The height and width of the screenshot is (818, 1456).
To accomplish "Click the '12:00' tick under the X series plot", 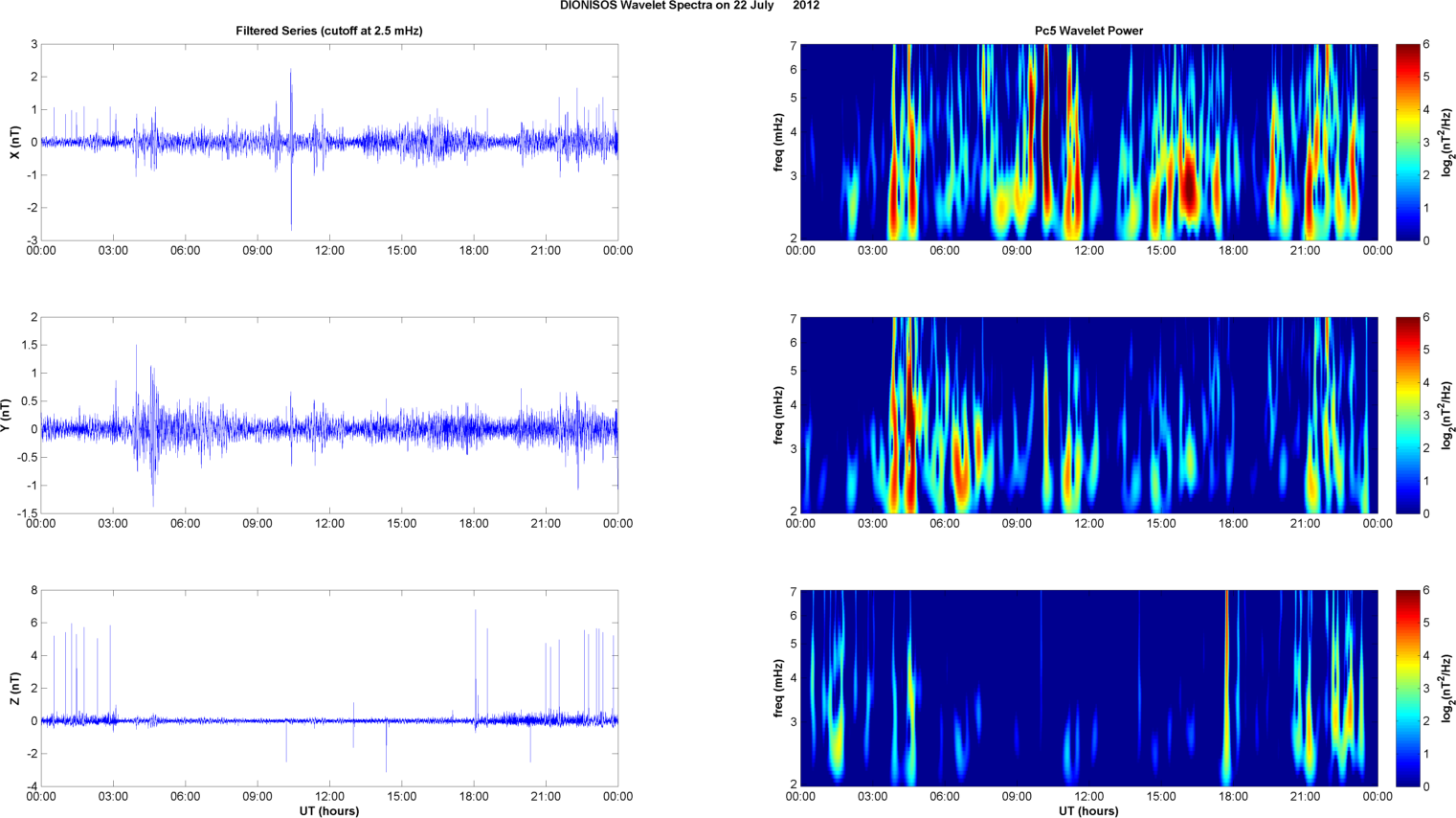I will pyautogui.click(x=329, y=251).
